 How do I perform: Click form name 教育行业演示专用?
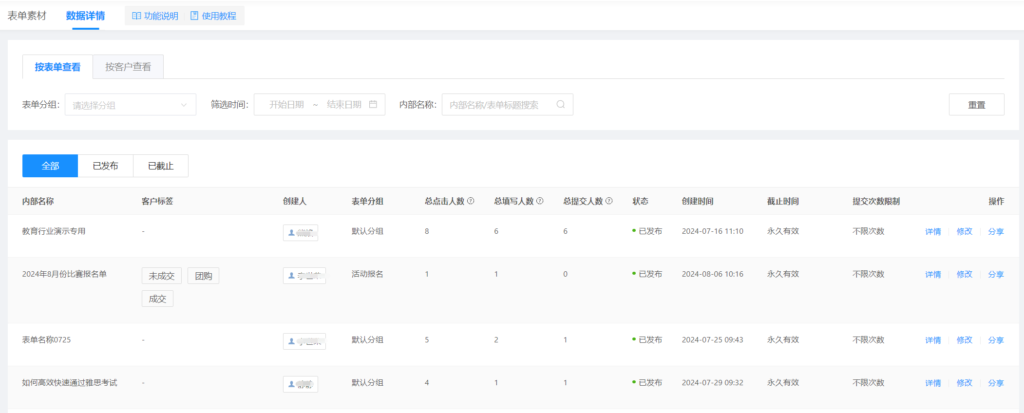[x=54, y=231]
